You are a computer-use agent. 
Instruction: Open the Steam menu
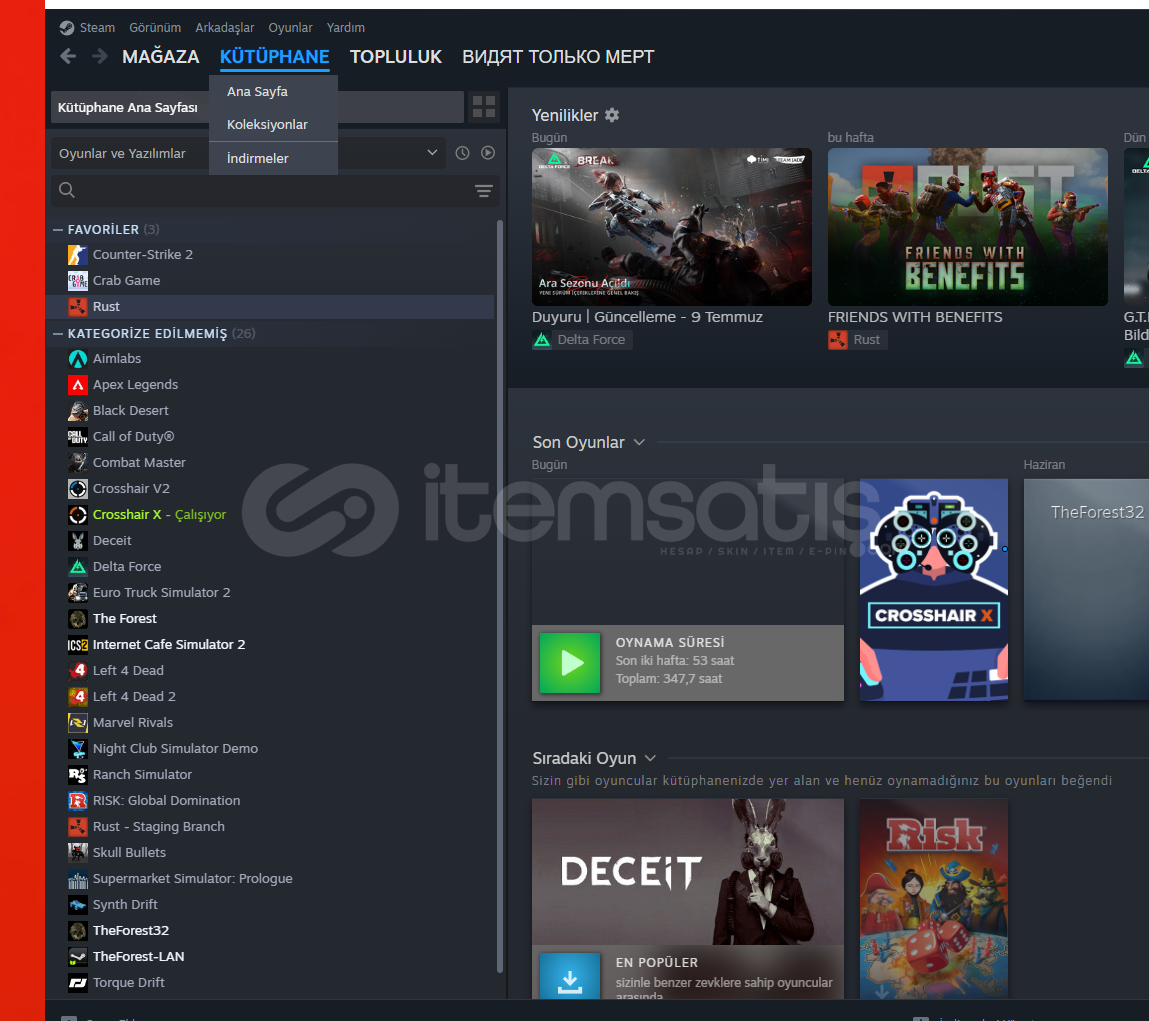[x=97, y=28]
